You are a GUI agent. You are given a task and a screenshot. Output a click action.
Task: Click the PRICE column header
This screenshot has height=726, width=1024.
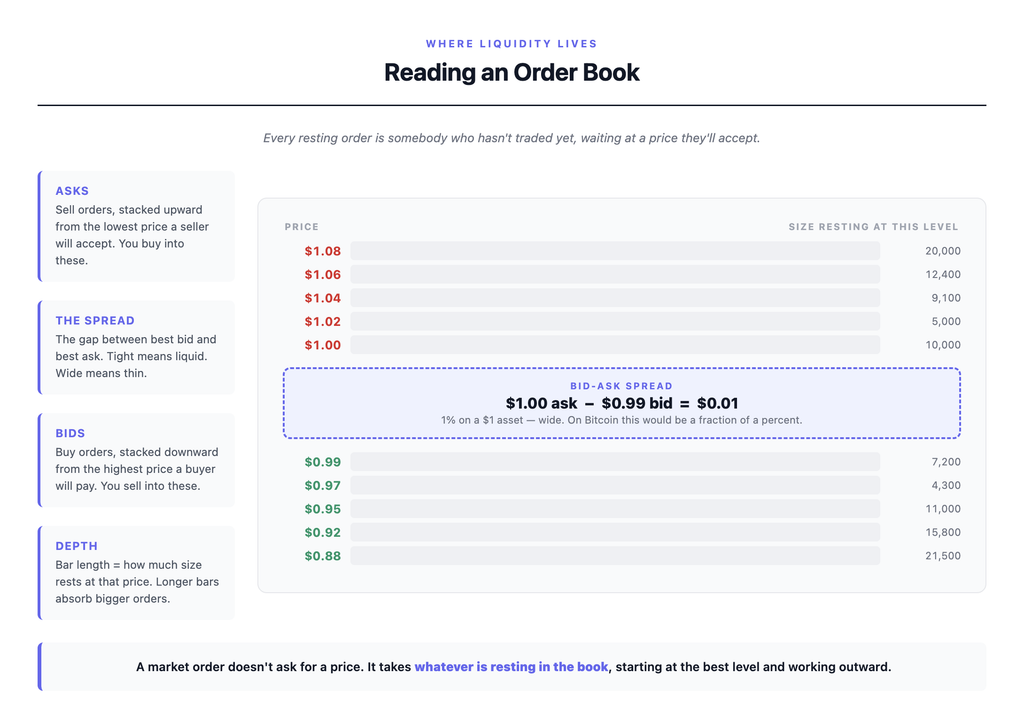302,227
